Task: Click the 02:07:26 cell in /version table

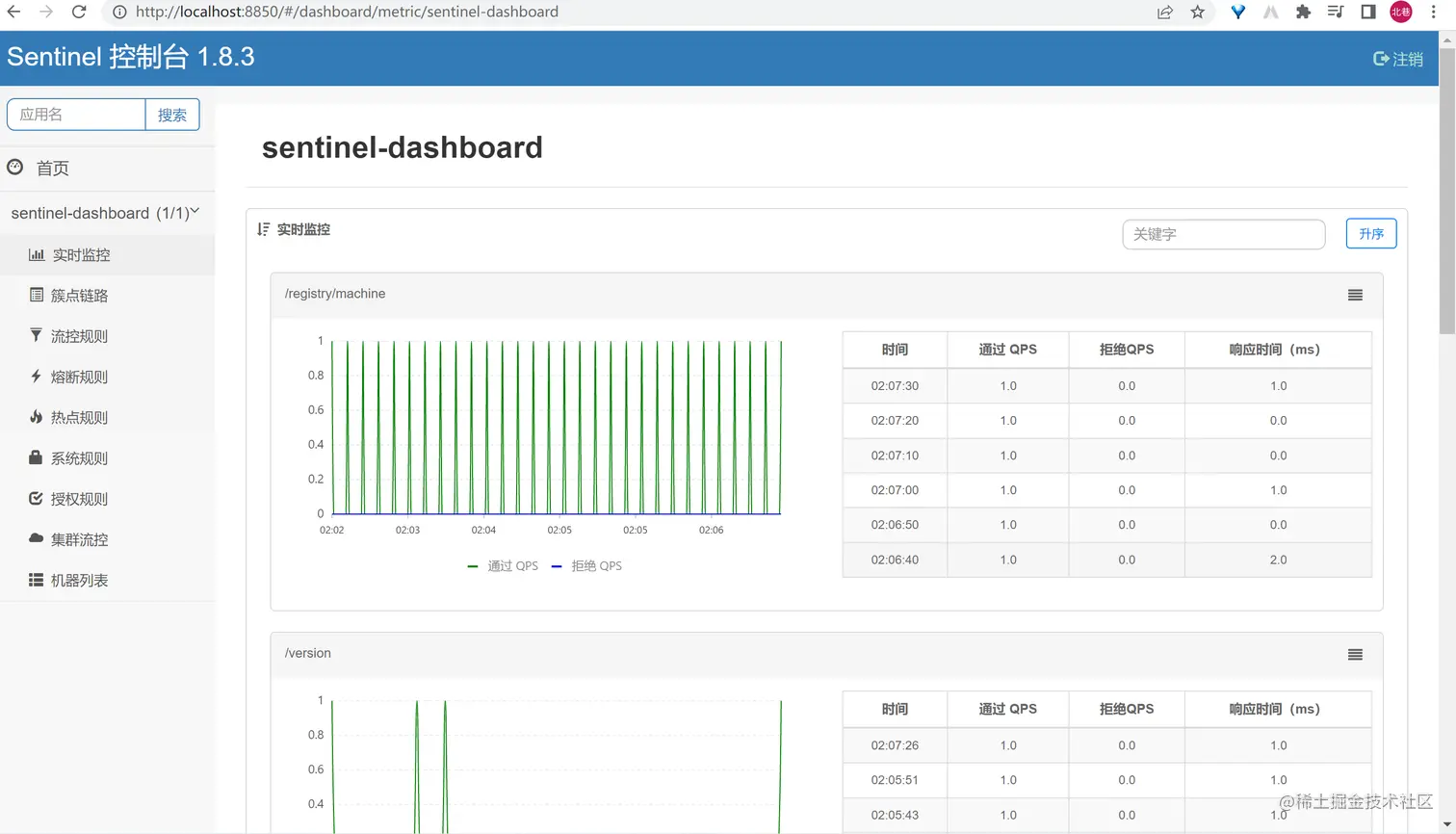Action: [895, 745]
